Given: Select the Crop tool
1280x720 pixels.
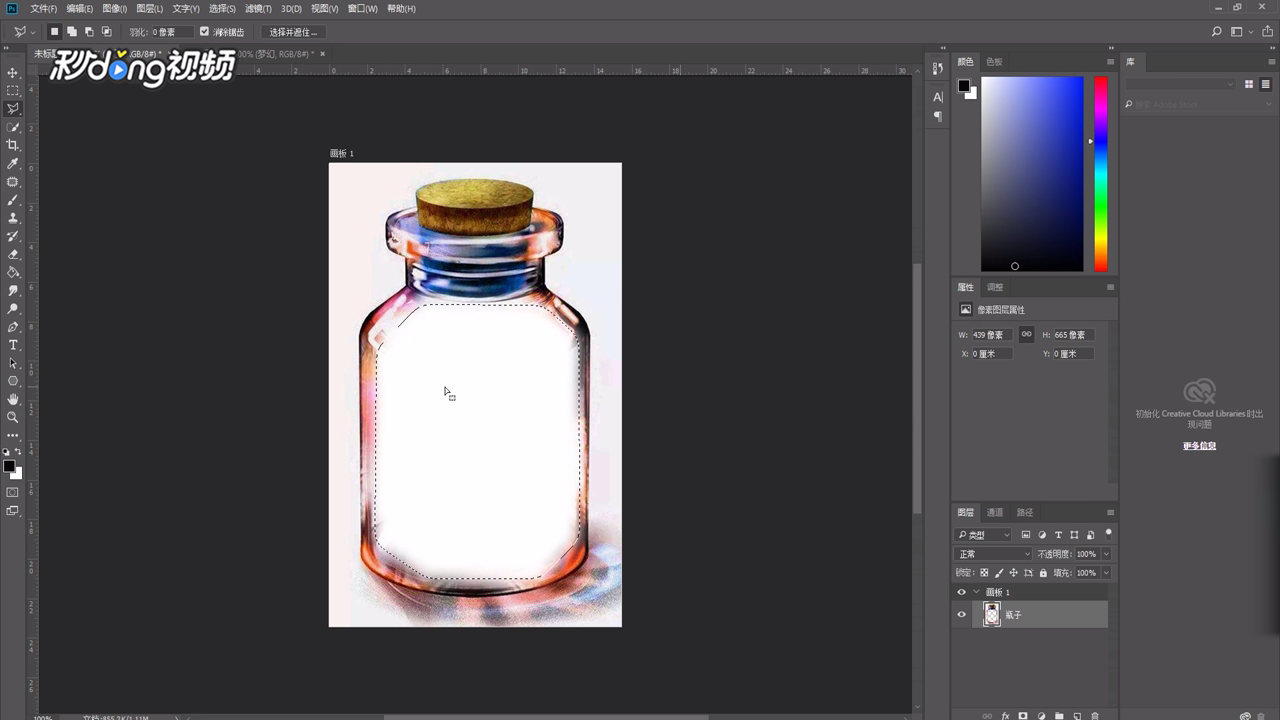Looking at the screenshot, I should coord(13,145).
